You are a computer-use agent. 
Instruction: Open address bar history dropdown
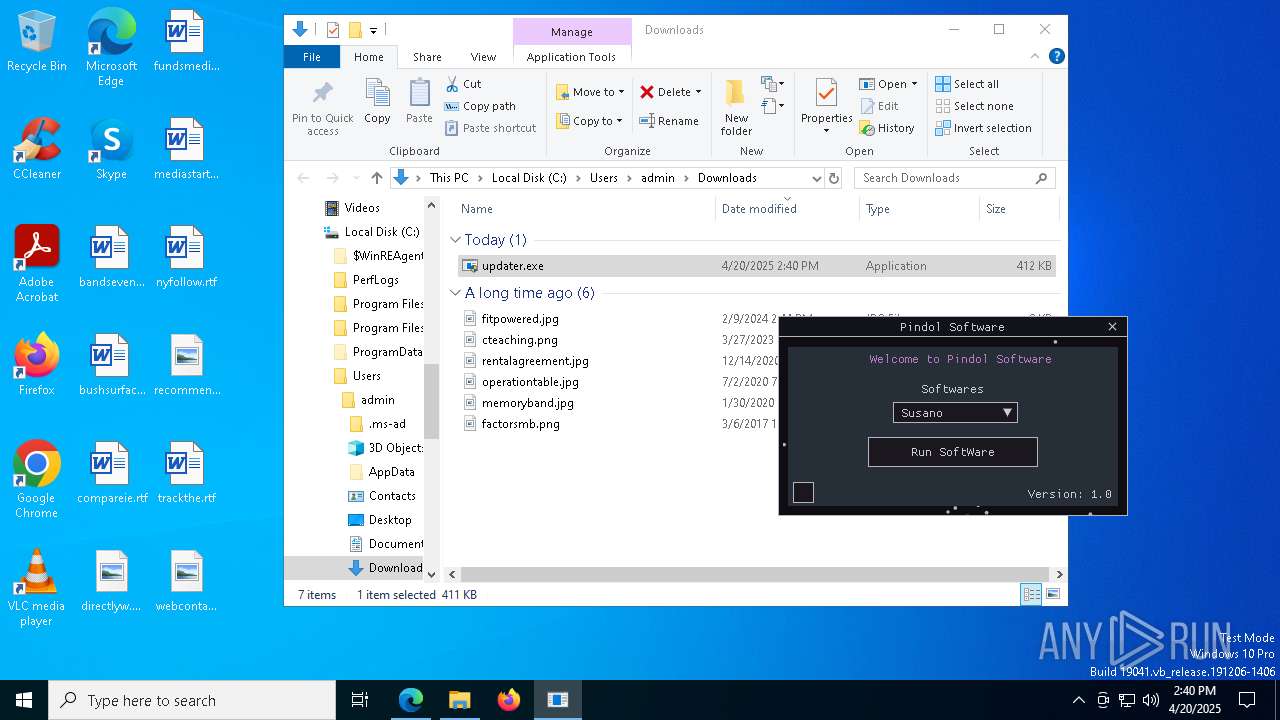pos(816,178)
